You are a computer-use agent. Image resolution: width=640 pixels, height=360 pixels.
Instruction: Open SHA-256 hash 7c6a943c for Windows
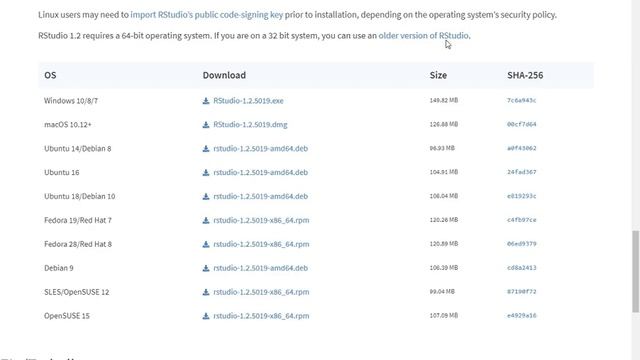[522, 100]
